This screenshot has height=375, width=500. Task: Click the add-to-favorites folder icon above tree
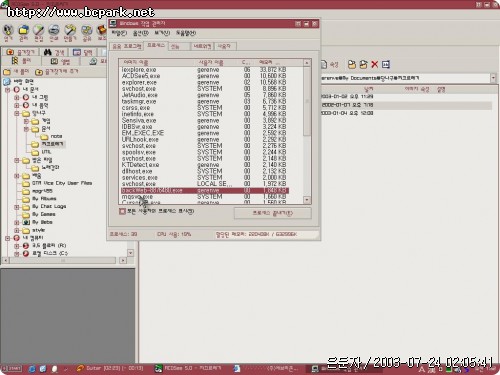[x=39, y=72]
